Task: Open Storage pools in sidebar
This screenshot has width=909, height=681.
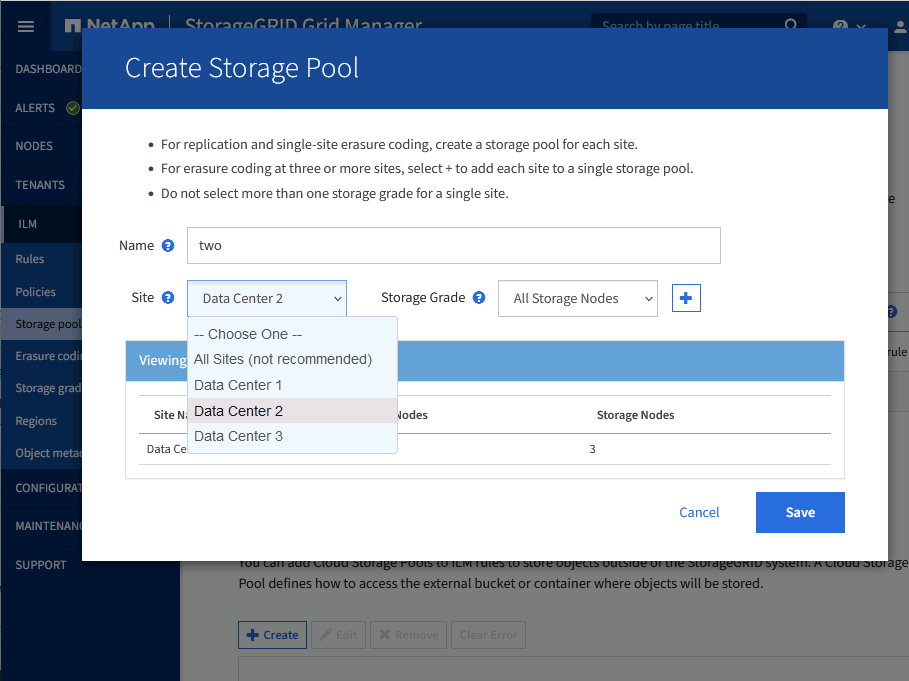Action: click(42, 324)
